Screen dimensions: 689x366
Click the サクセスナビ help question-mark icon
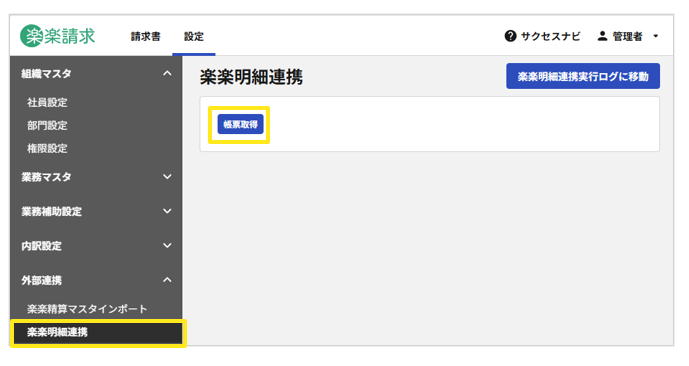point(510,36)
